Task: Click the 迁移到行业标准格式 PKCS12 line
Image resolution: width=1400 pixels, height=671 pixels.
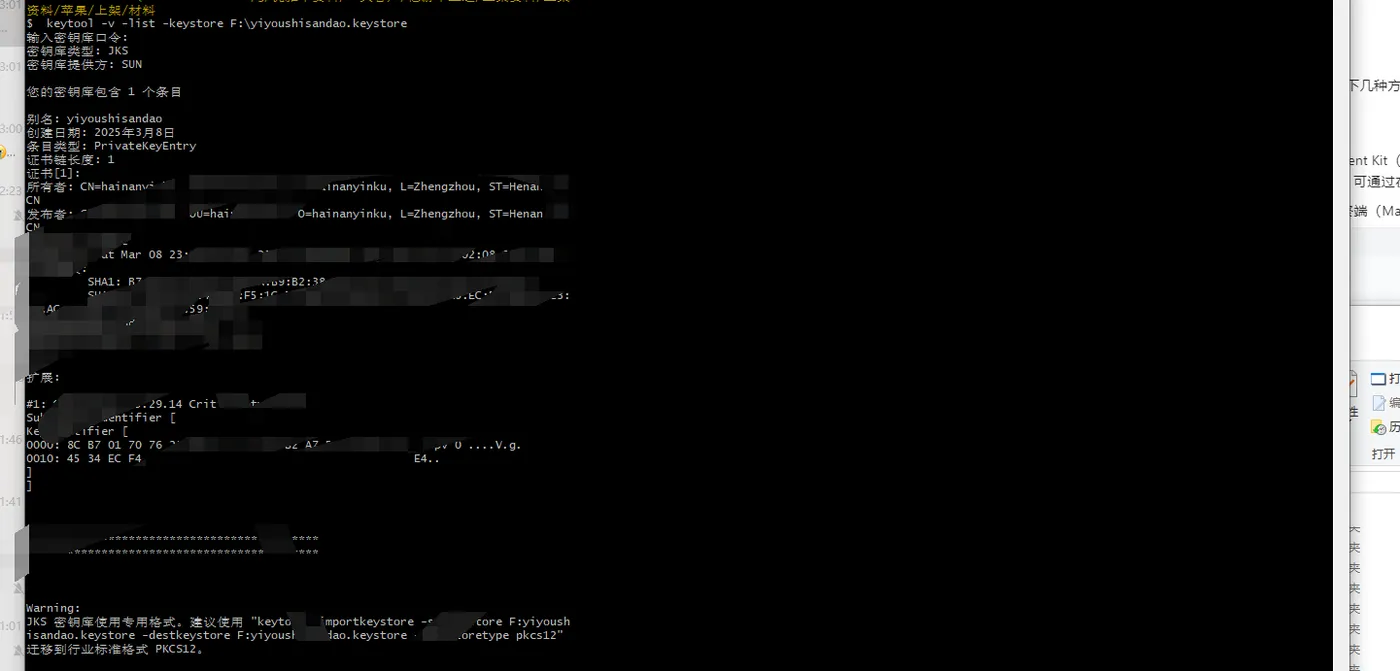Action: point(116,649)
